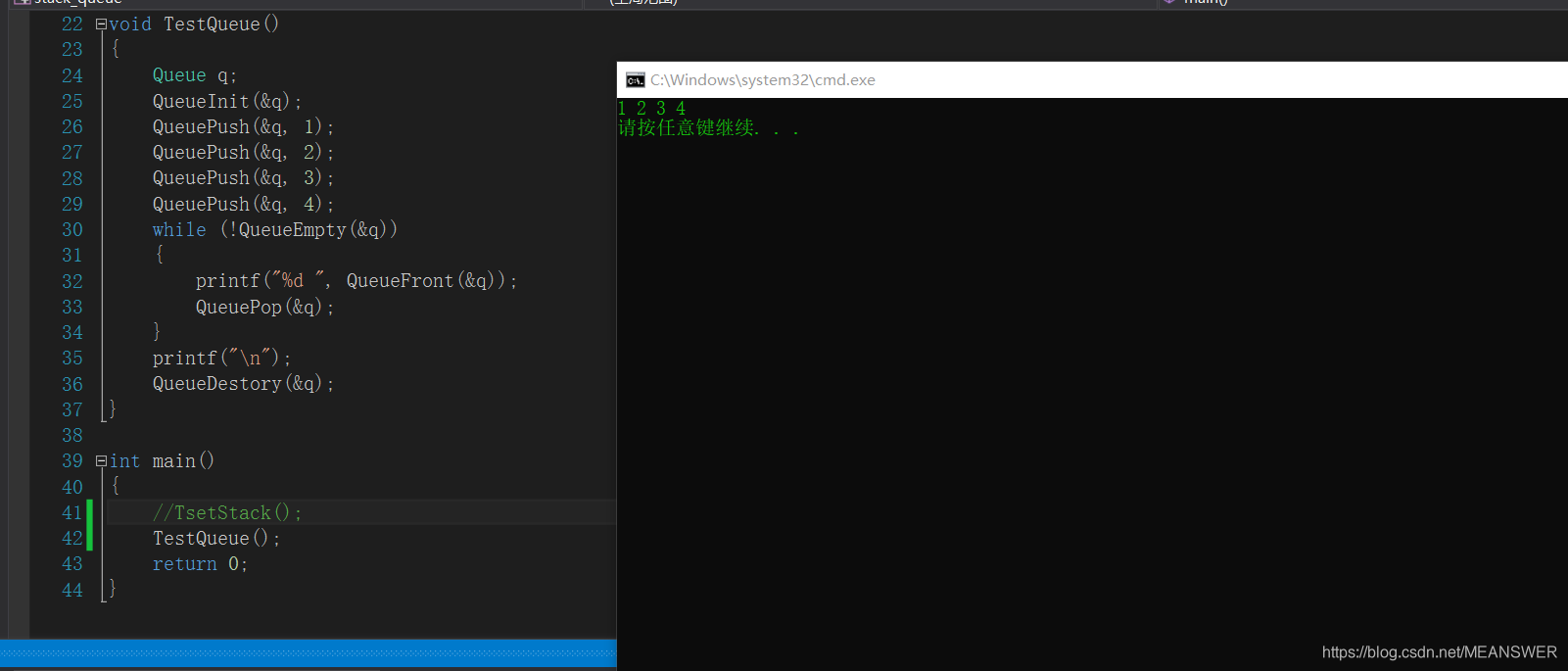Collapse the TestQueue function fold toggle

click(x=101, y=24)
